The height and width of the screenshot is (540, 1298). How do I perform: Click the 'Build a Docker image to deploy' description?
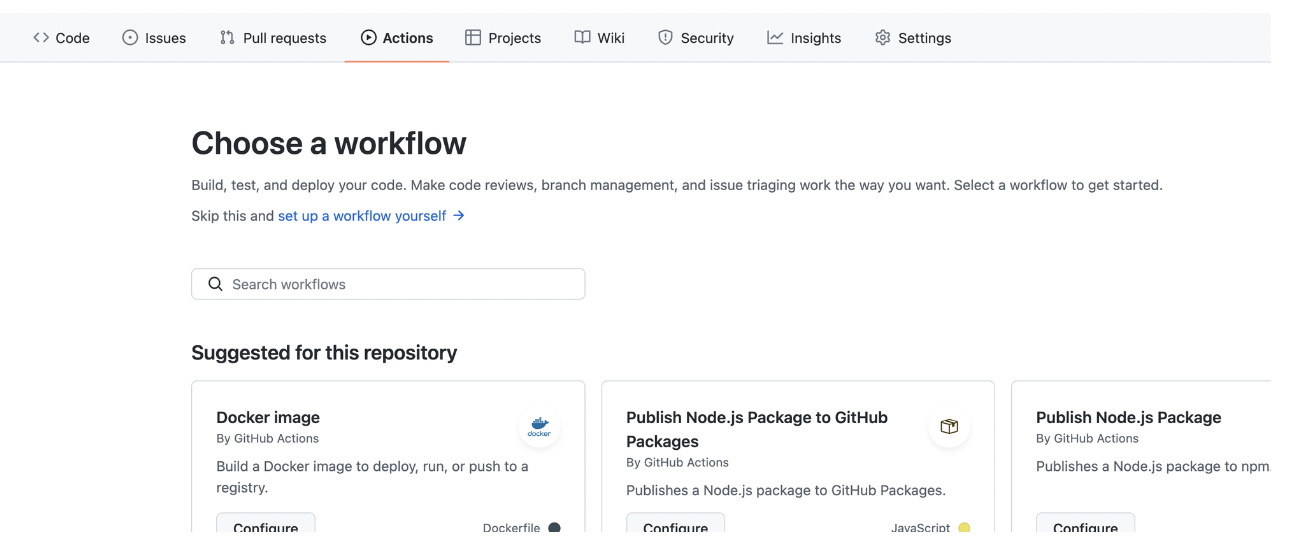click(373, 477)
